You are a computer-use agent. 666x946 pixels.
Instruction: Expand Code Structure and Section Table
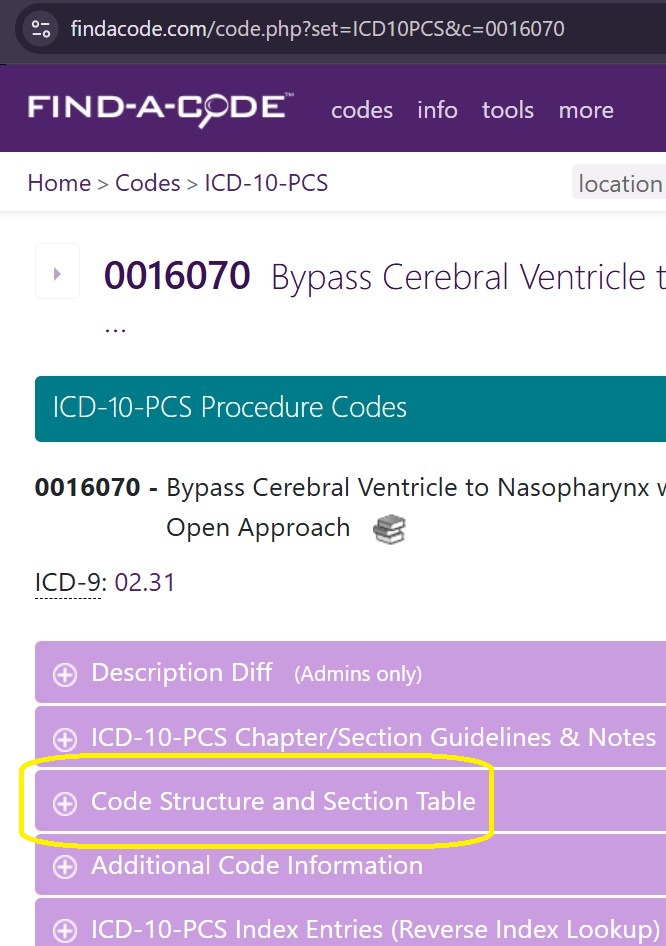(283, 801)
